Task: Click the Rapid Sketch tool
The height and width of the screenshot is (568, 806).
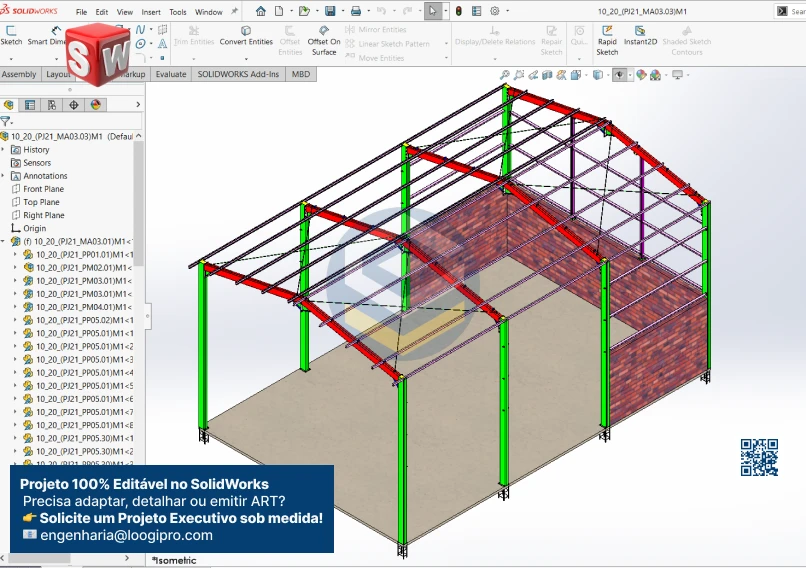Action: (x=607, y=40)
